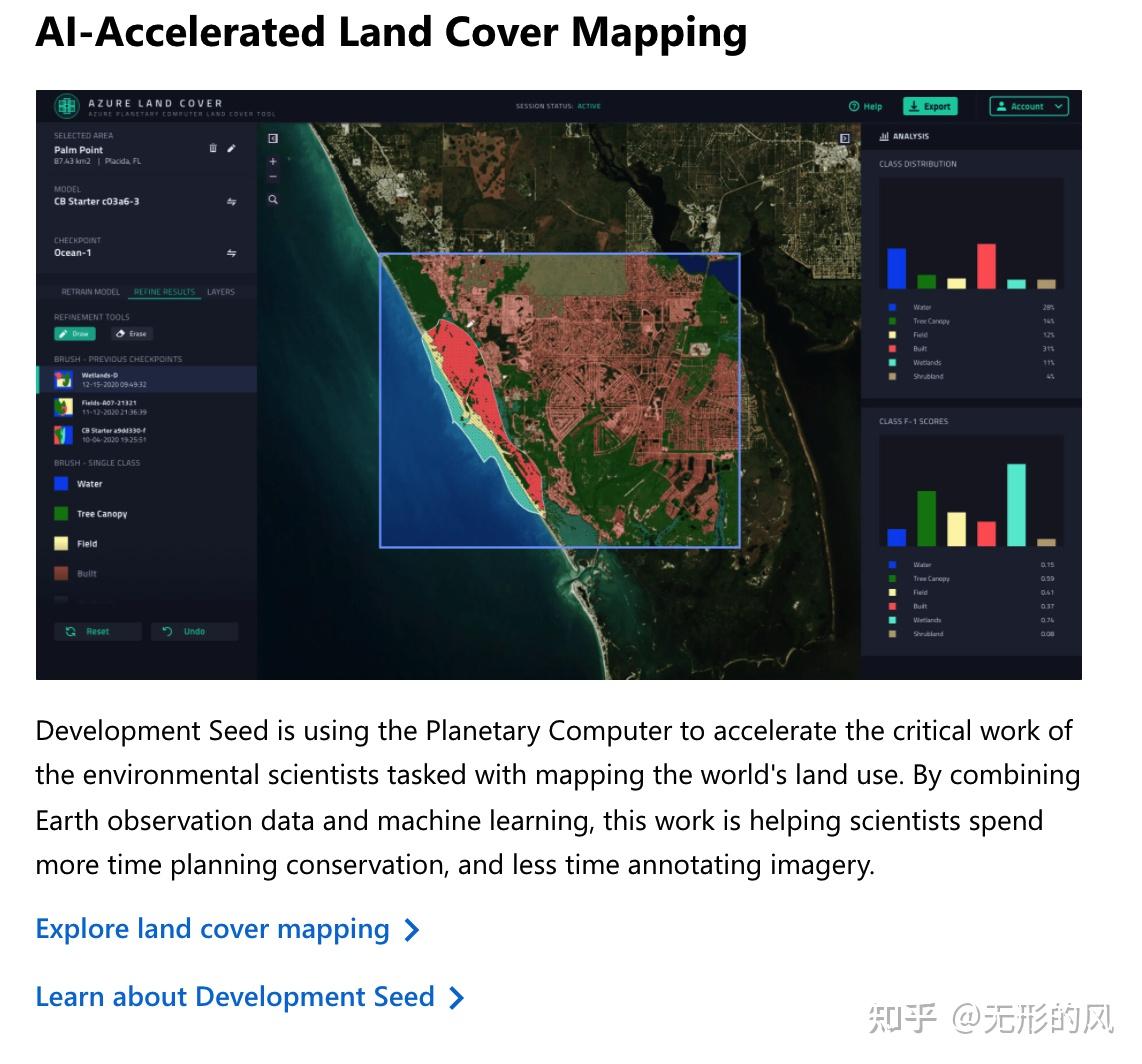Select the Wetlands-0 checkpoint thumbnail
This screenshot has height=1064, width=1142.
click(x=63, y=379)
